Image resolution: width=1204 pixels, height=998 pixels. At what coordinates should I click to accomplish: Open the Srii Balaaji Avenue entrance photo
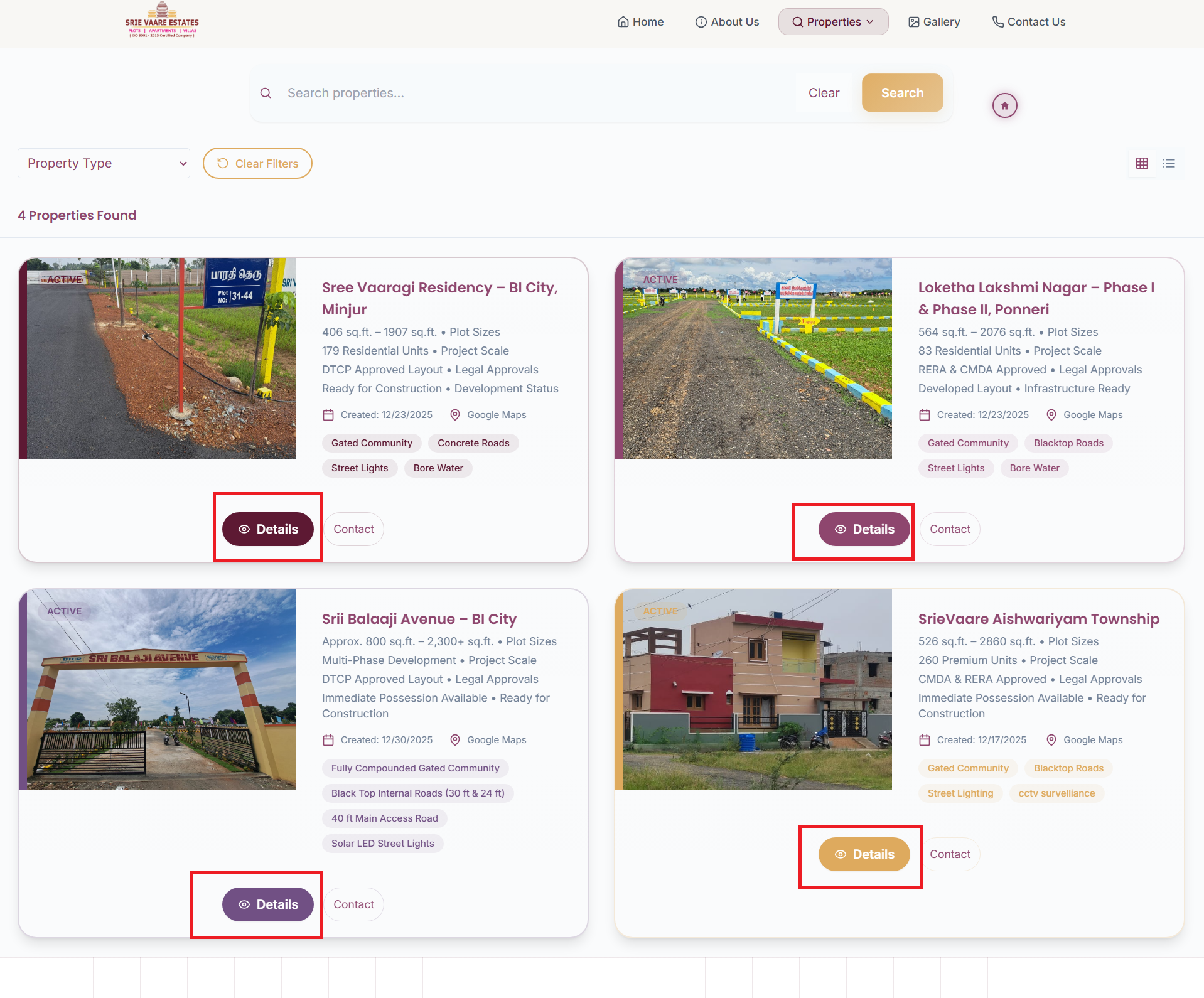point(161,689)
